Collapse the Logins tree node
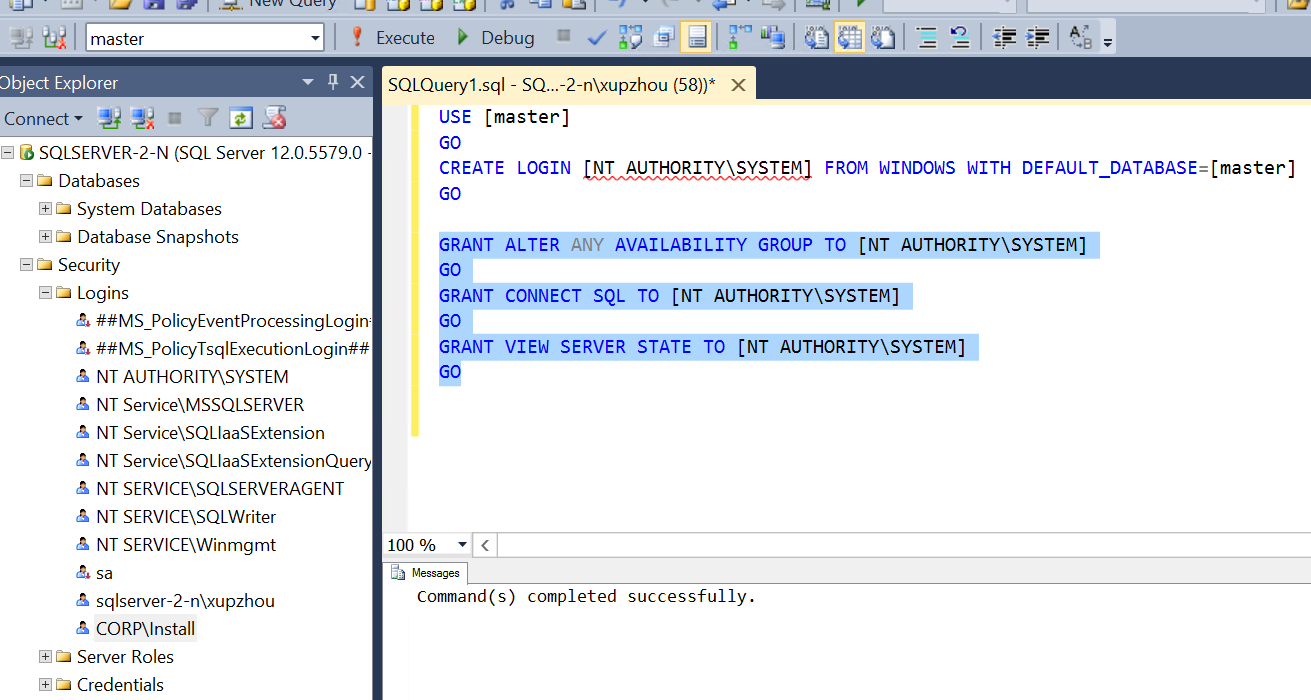 pos(45,293)
